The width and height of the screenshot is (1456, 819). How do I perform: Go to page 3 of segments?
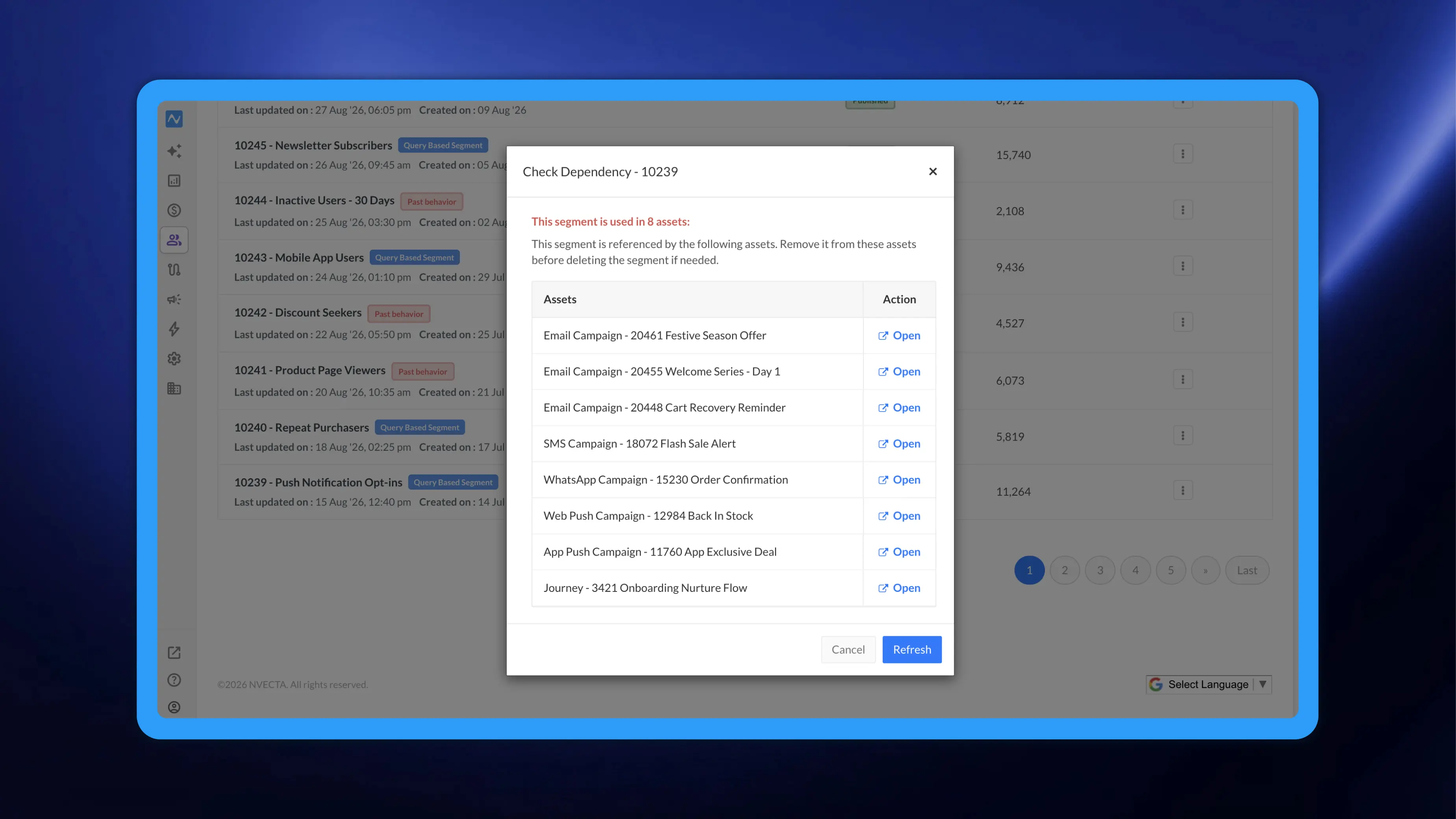(1100, 570)
